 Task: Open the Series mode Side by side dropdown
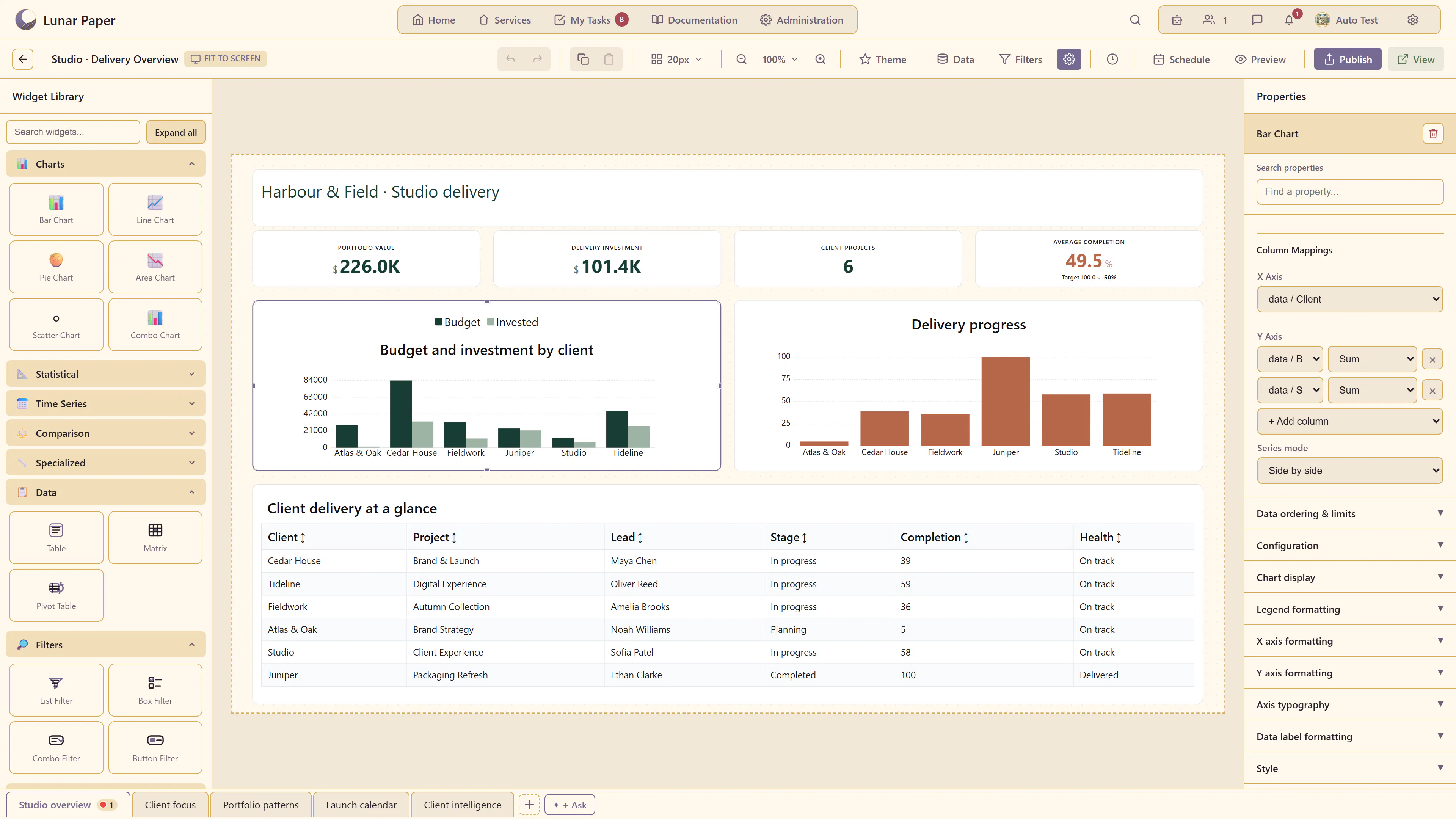pos(1350,470)
